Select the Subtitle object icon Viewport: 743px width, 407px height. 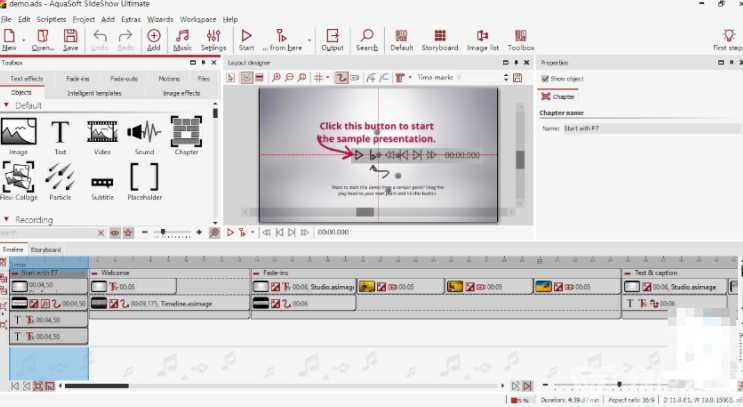[x=102, y=183]
